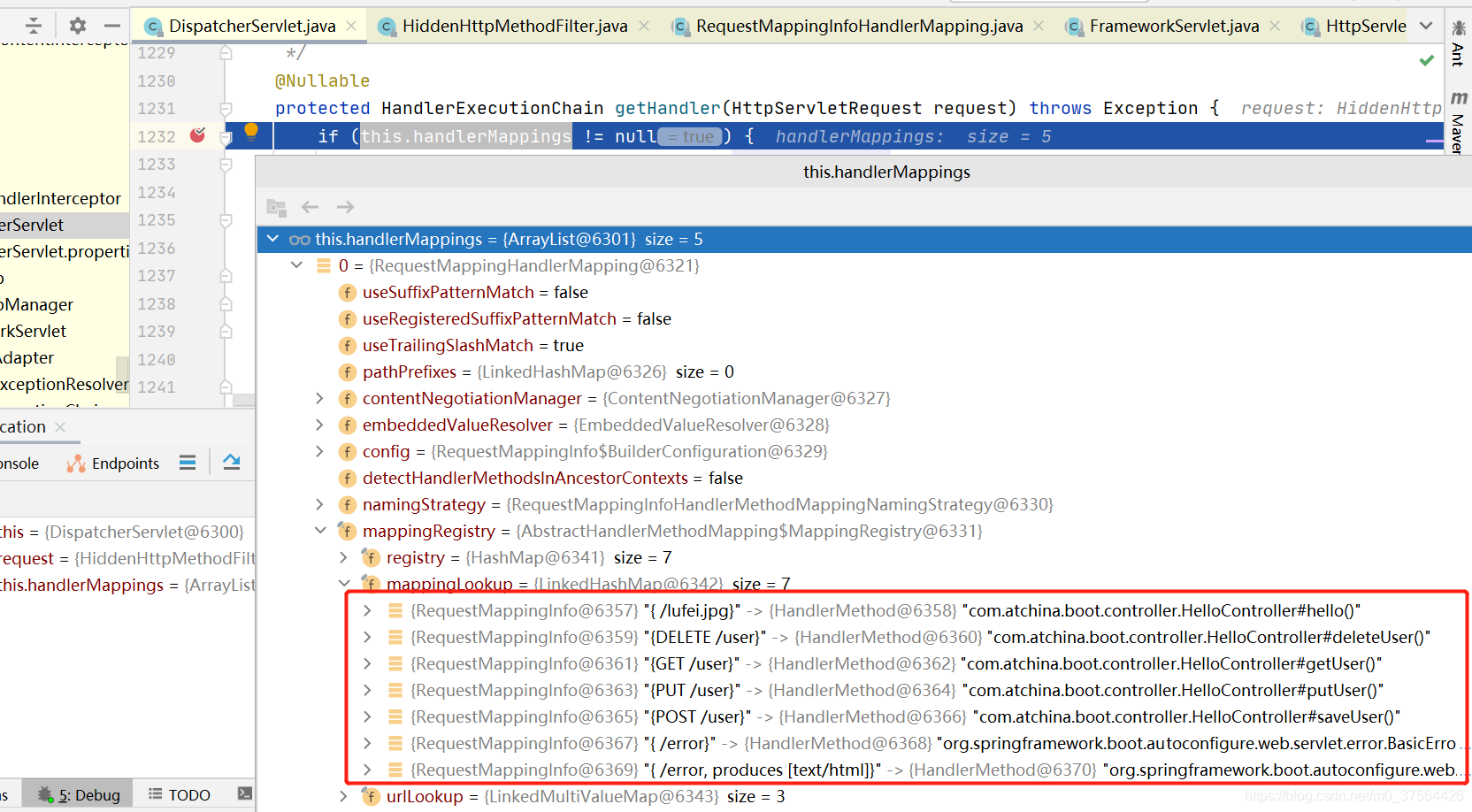Click the mappingLookup field icon
Viewport: 1472px width, 812px height.
tap(371, 584)
